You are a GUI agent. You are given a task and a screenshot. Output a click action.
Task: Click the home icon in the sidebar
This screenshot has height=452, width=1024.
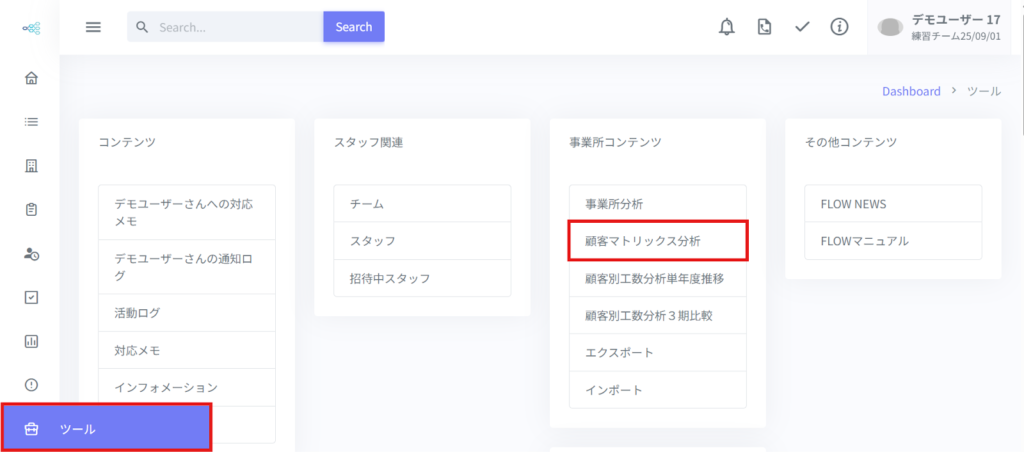(31, 78)
